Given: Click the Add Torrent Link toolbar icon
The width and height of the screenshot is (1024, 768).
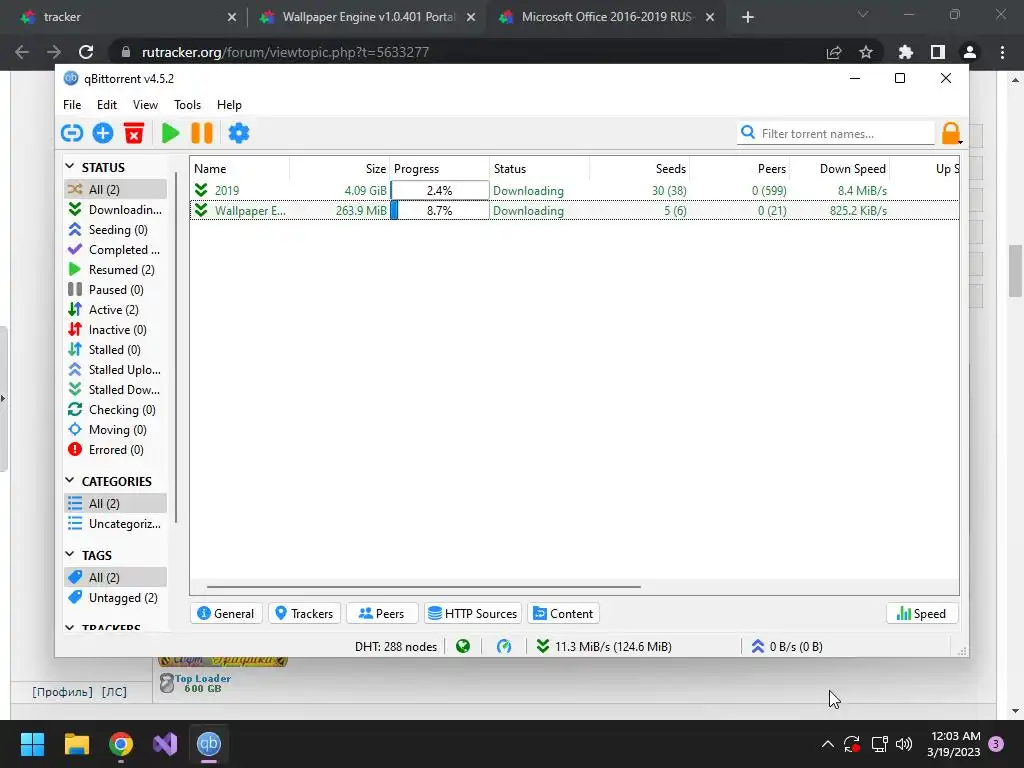Looking at the screenshot, I should click(72, 133).
